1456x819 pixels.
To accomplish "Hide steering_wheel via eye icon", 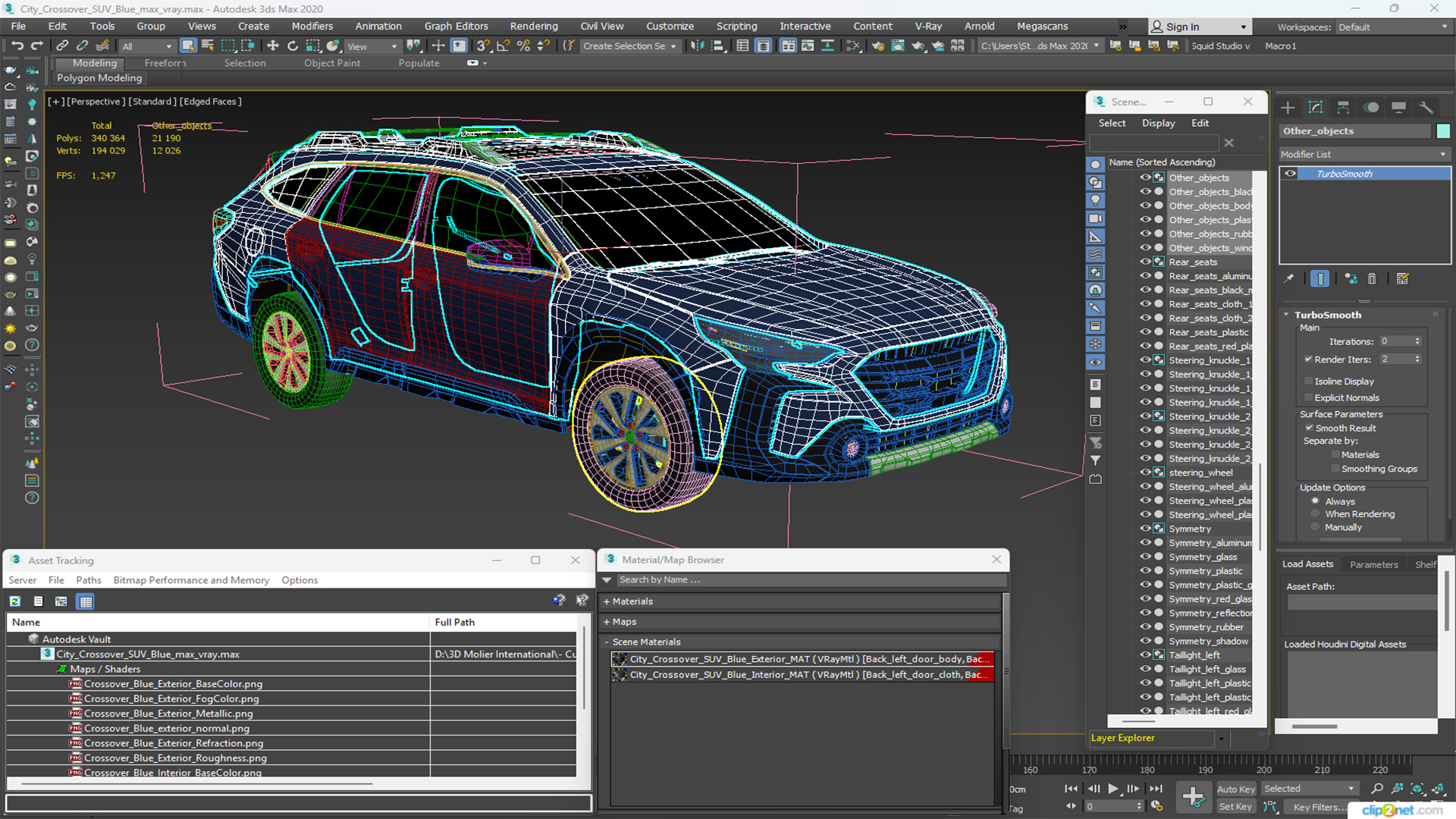I will (x=1145, y=472).
